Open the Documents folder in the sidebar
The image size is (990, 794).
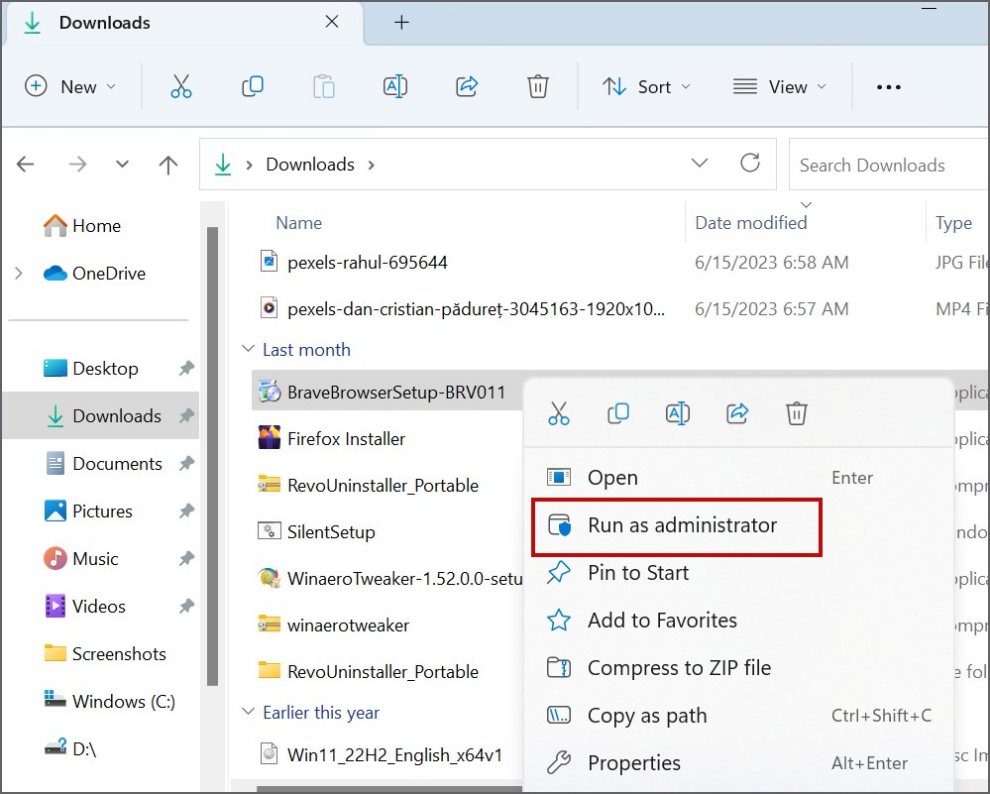coord(116,464)
